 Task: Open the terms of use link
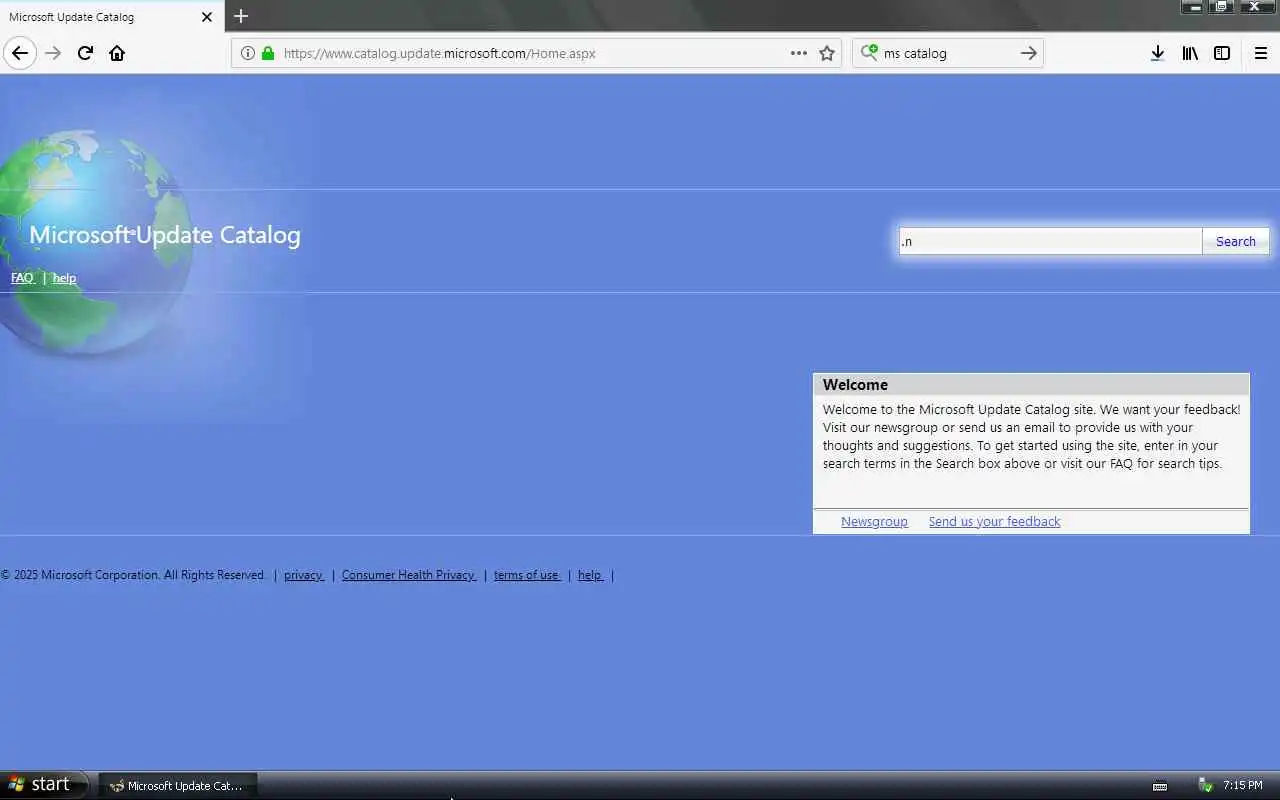coord(527,575)
